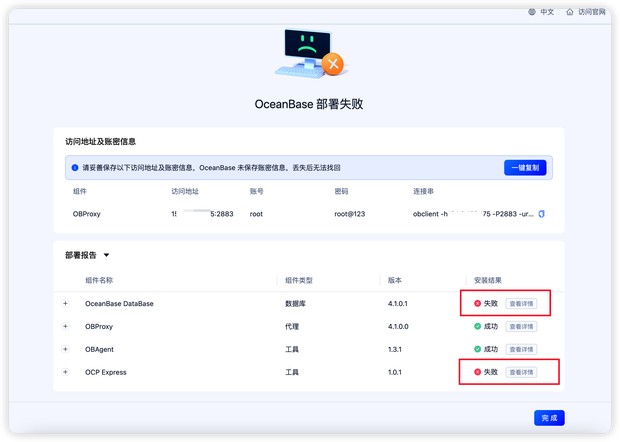The width and height of the screenshot is (620, 442).
Task: Click the obclient connection string text
Action: click(473, 214)
